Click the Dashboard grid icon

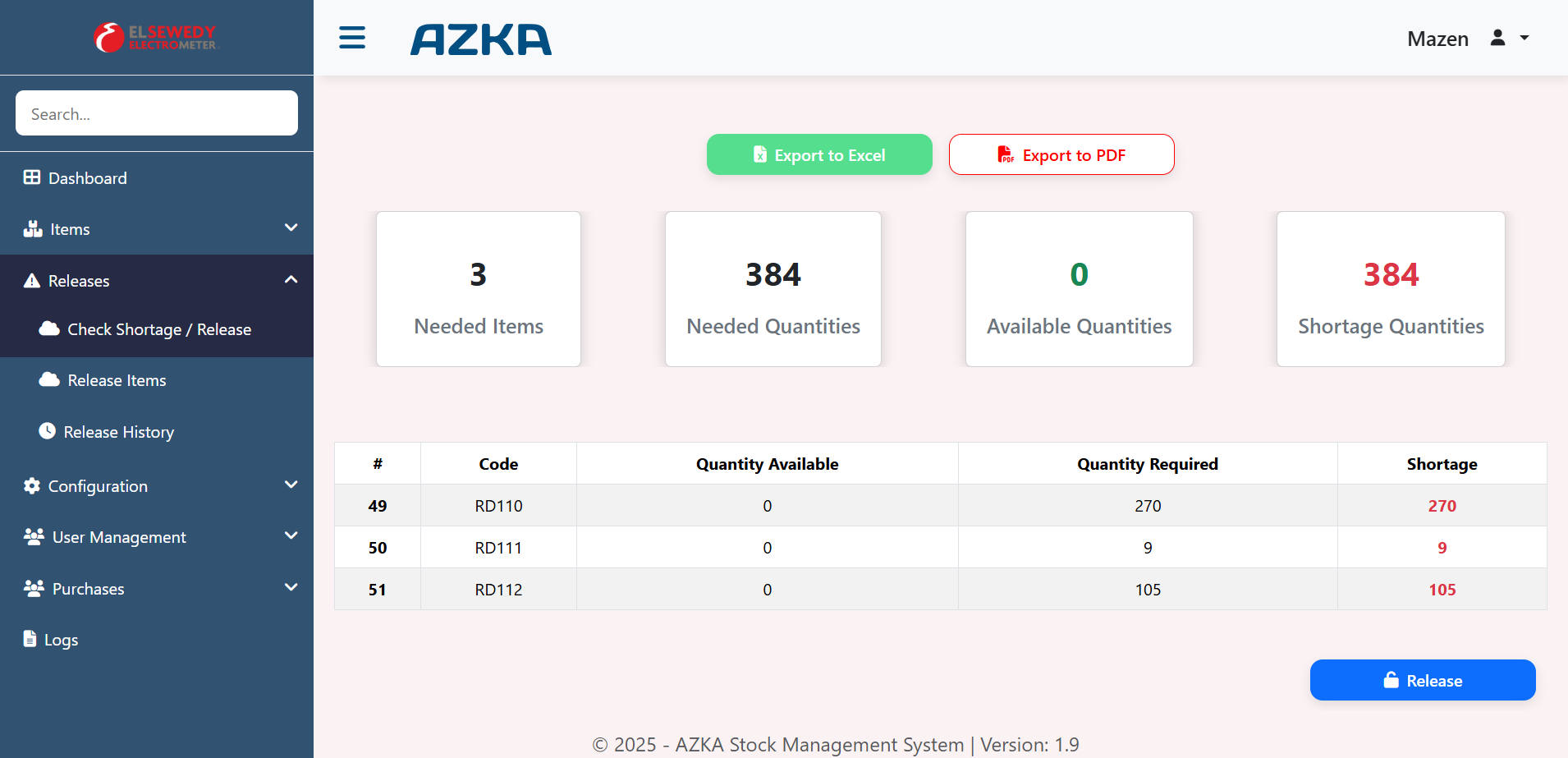point(32,177)
